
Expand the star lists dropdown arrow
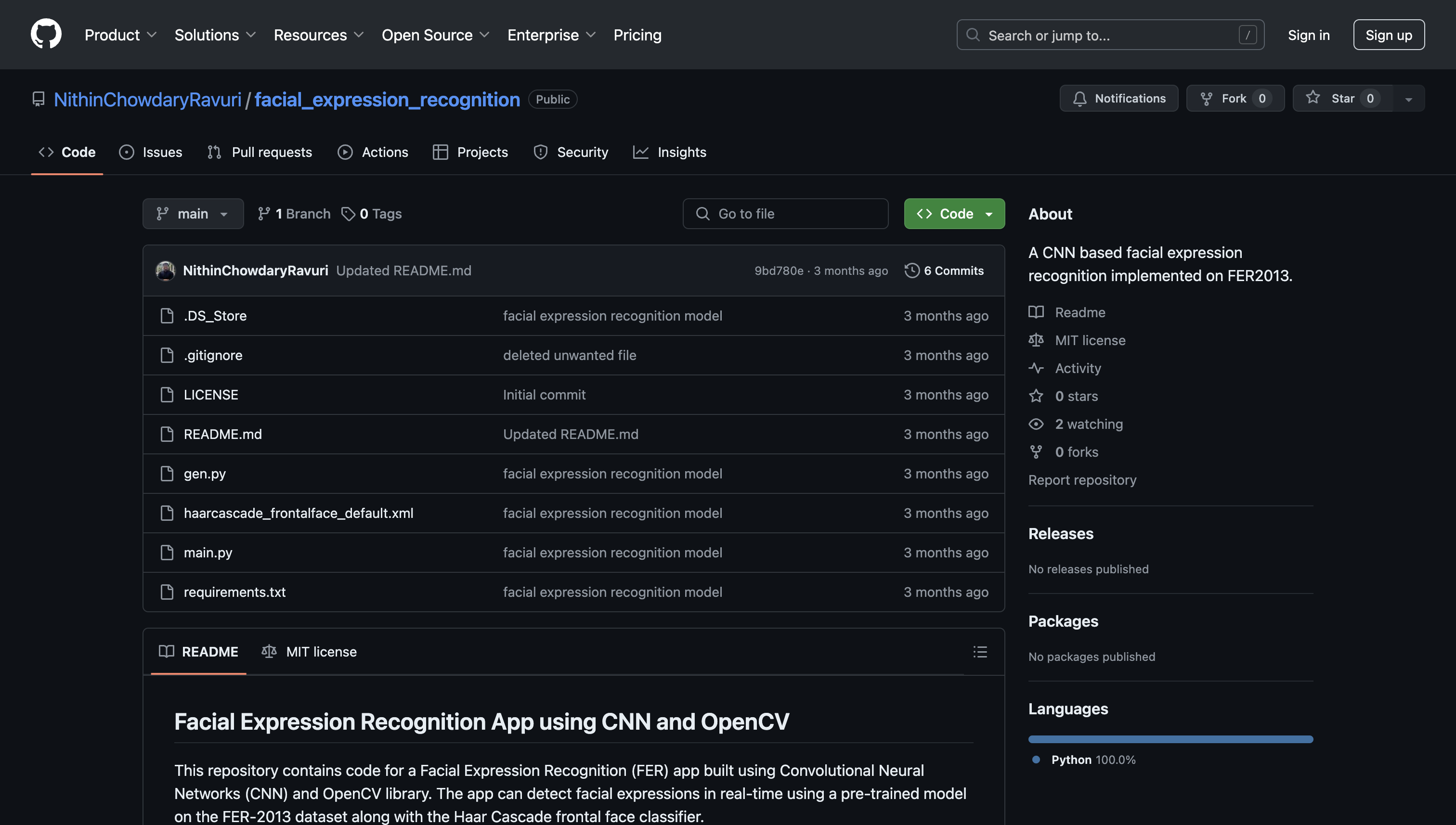point(1408,99)
